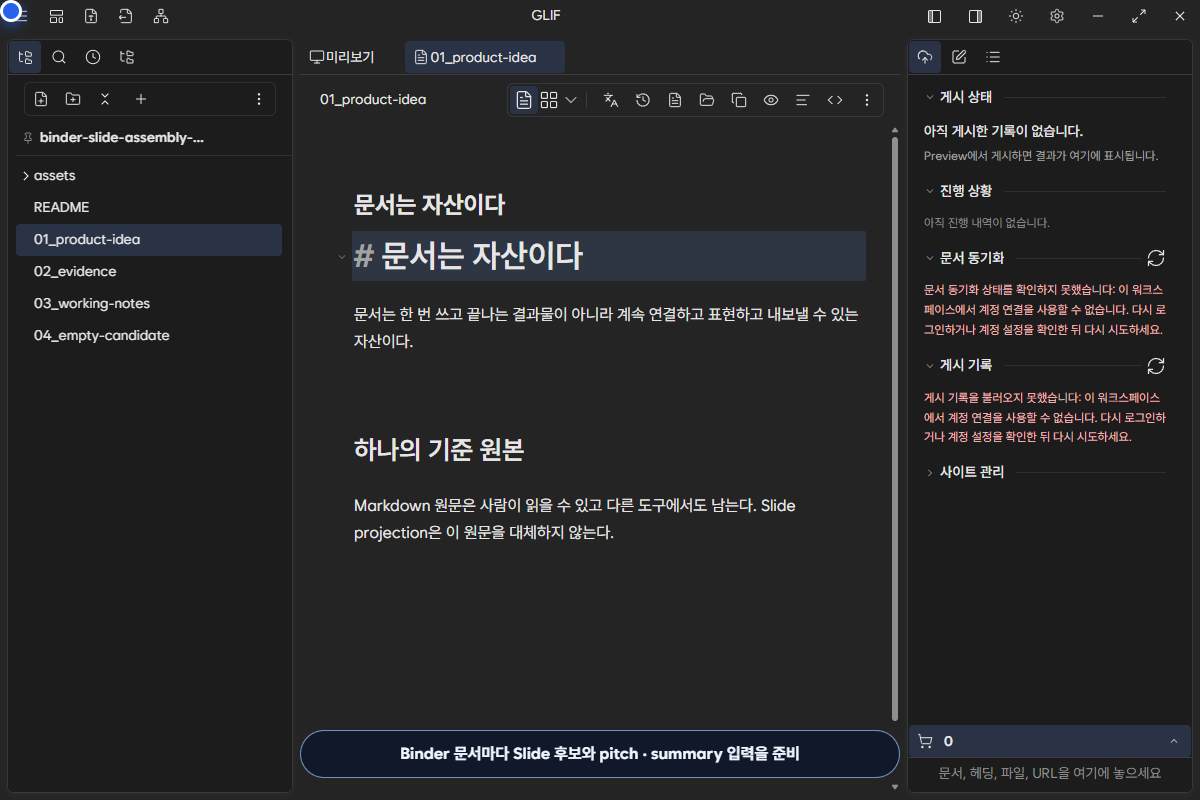Open the publish cloud-upload panel tab
The width and height of the screenshot is (1200, 800).
[925, 57]
